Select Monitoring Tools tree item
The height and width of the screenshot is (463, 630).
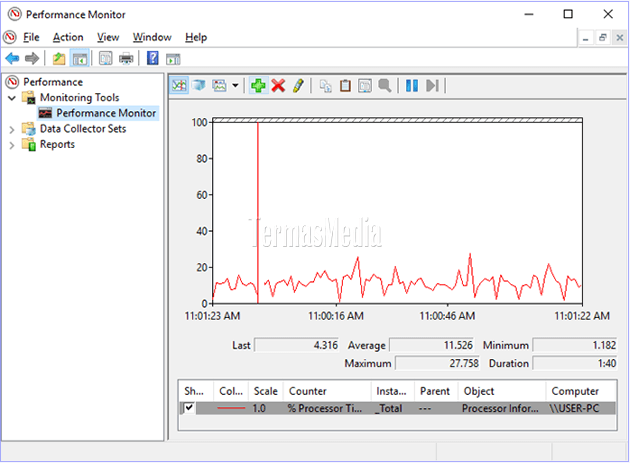(79, 98)
